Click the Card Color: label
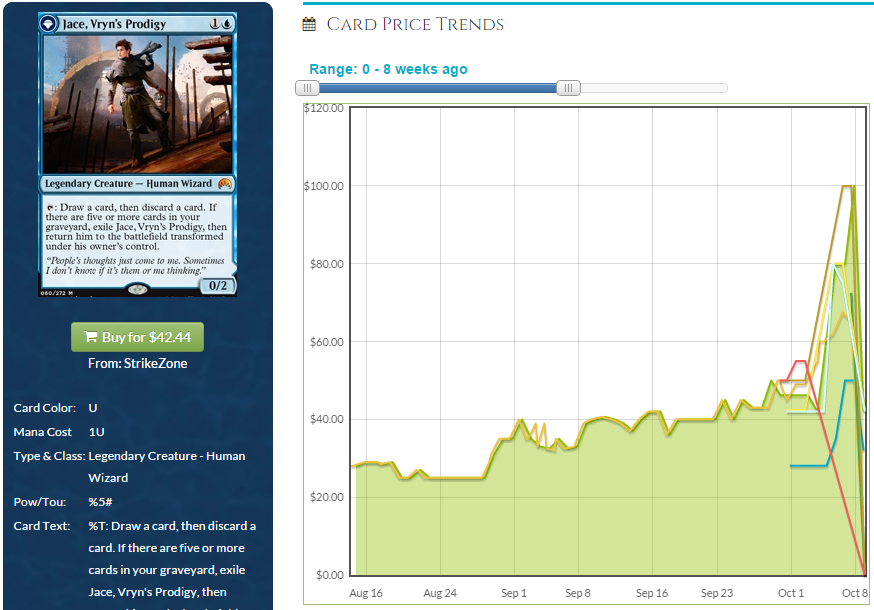Viewport: 874px width, 610px height. pyautogui.click(x=45, y=408)
